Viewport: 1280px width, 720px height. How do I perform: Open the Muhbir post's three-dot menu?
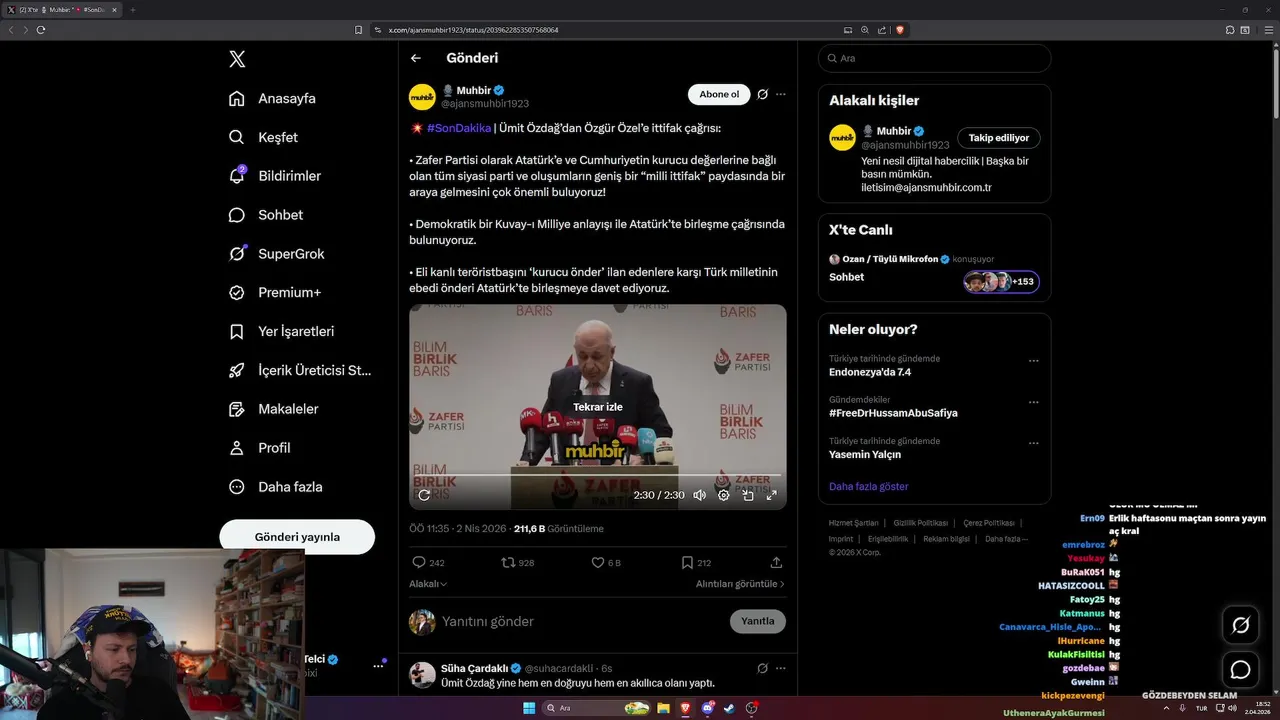[x=781, y=94]
